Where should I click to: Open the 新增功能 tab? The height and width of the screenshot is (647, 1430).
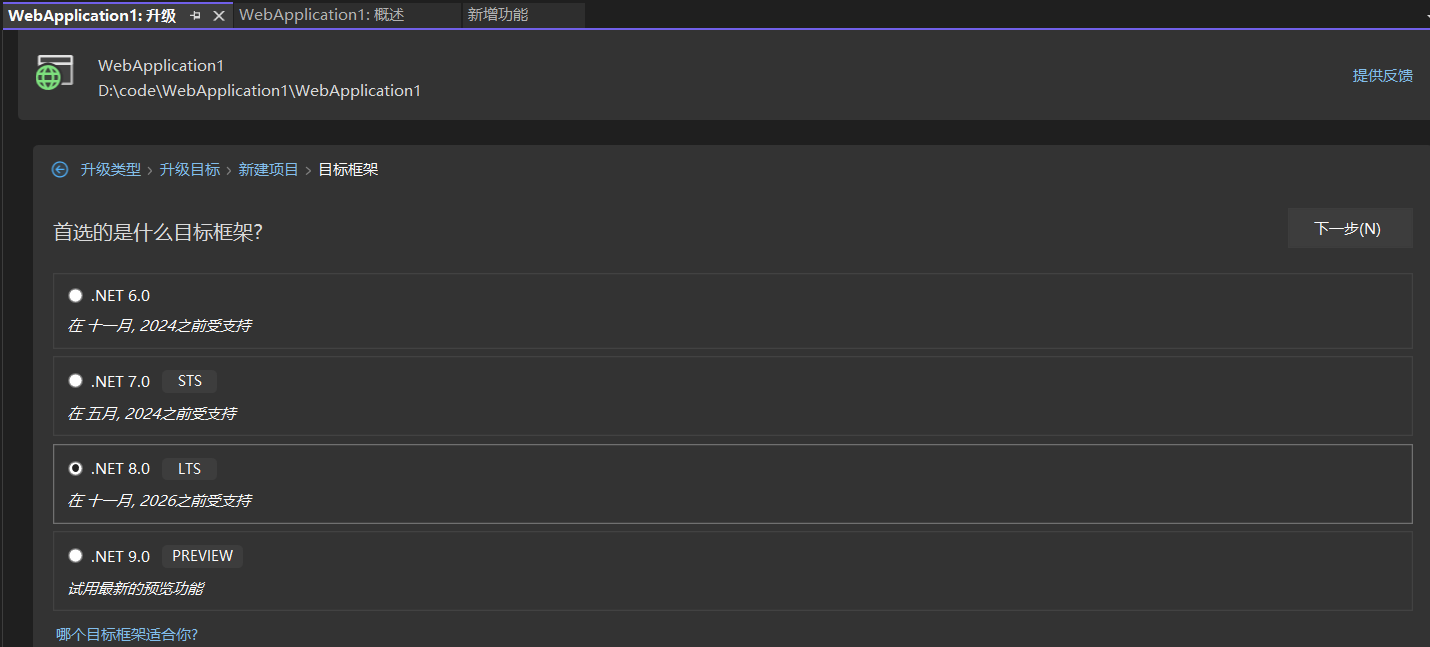click(x=498, y=15)
